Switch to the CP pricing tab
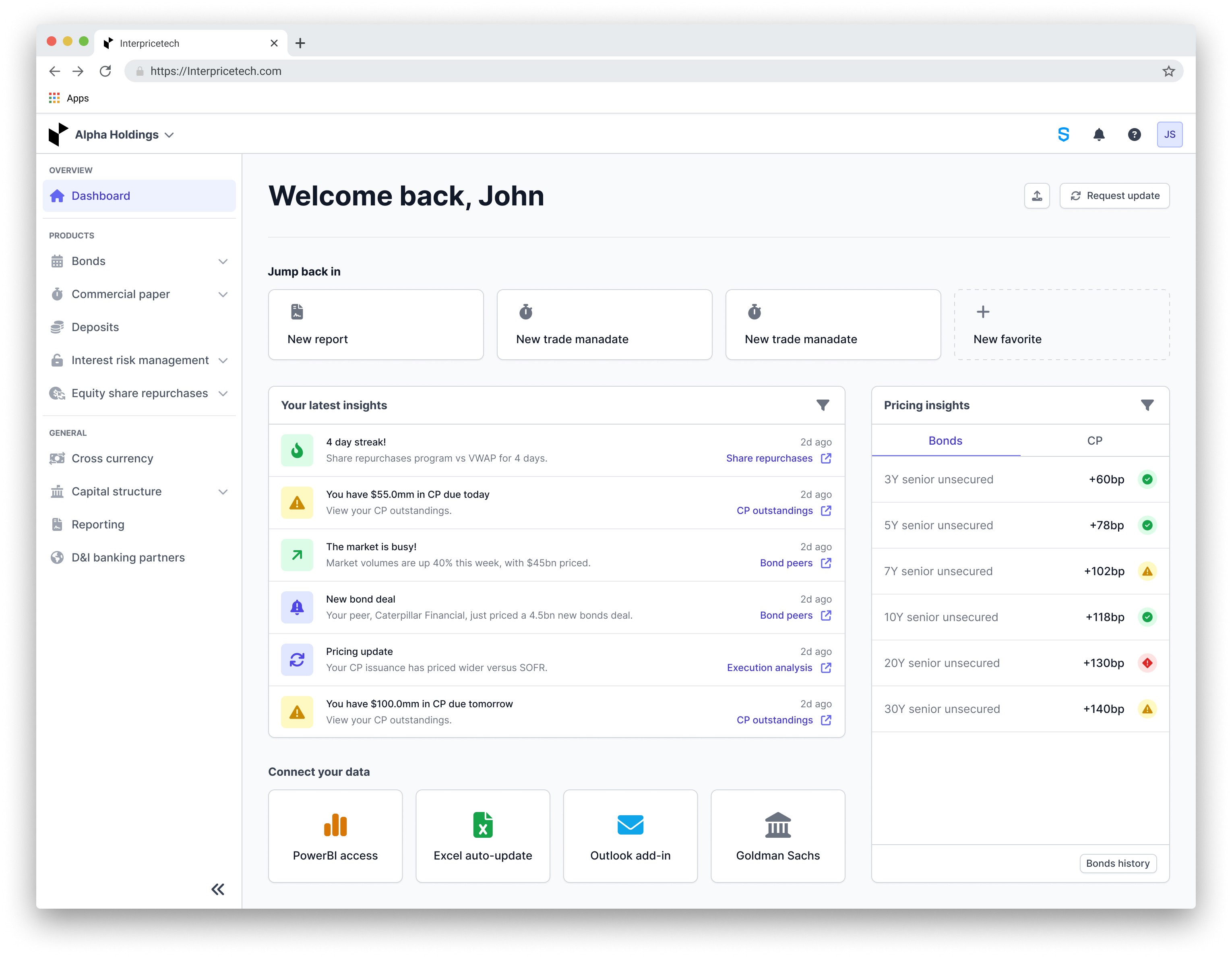This screenshot has width=1232, height=957. pyautogui.click(x=1094, y=441)
